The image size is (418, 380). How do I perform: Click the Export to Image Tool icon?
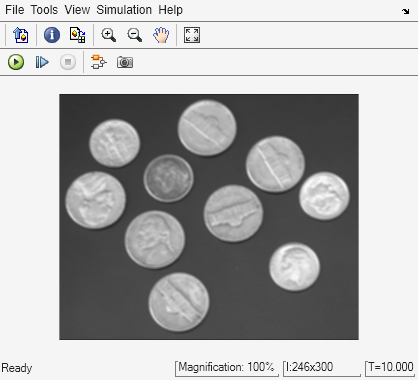pos(21,35)
